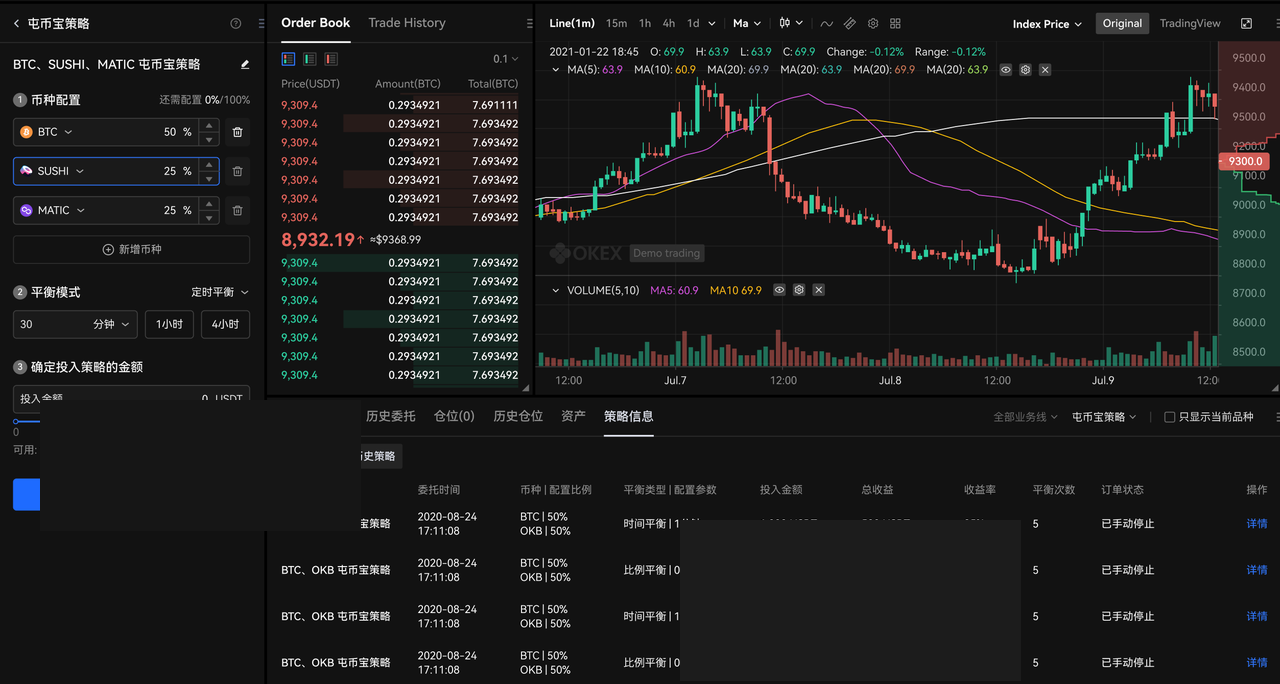Open the order book panel menu icon
The height and width of the screenshot is (684, 1280).
(x=529, y=23)
